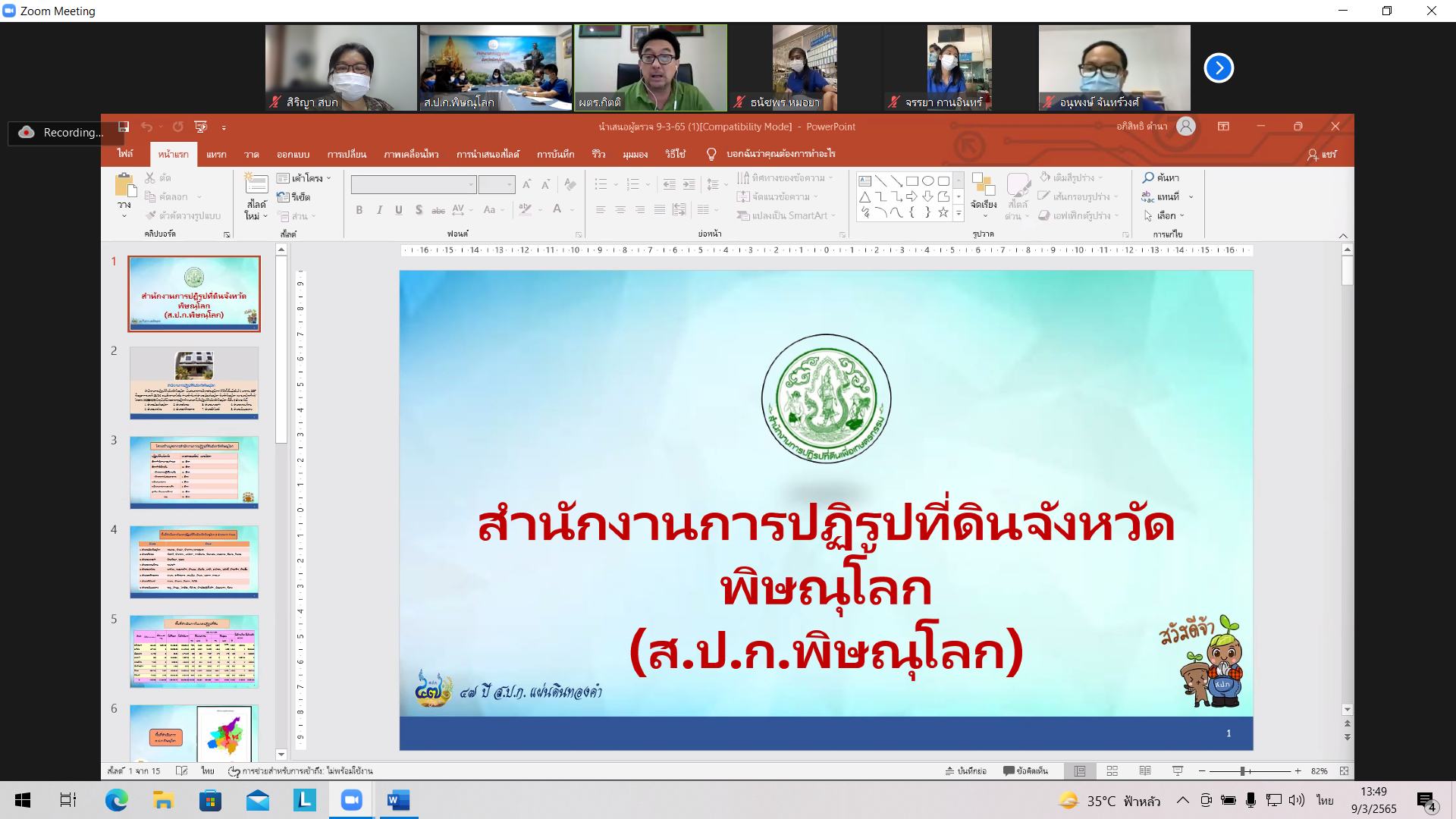This screenshot has height=819, width=1456.
Task: Click the Fit slide to window icon
Action: point(1344,771)
